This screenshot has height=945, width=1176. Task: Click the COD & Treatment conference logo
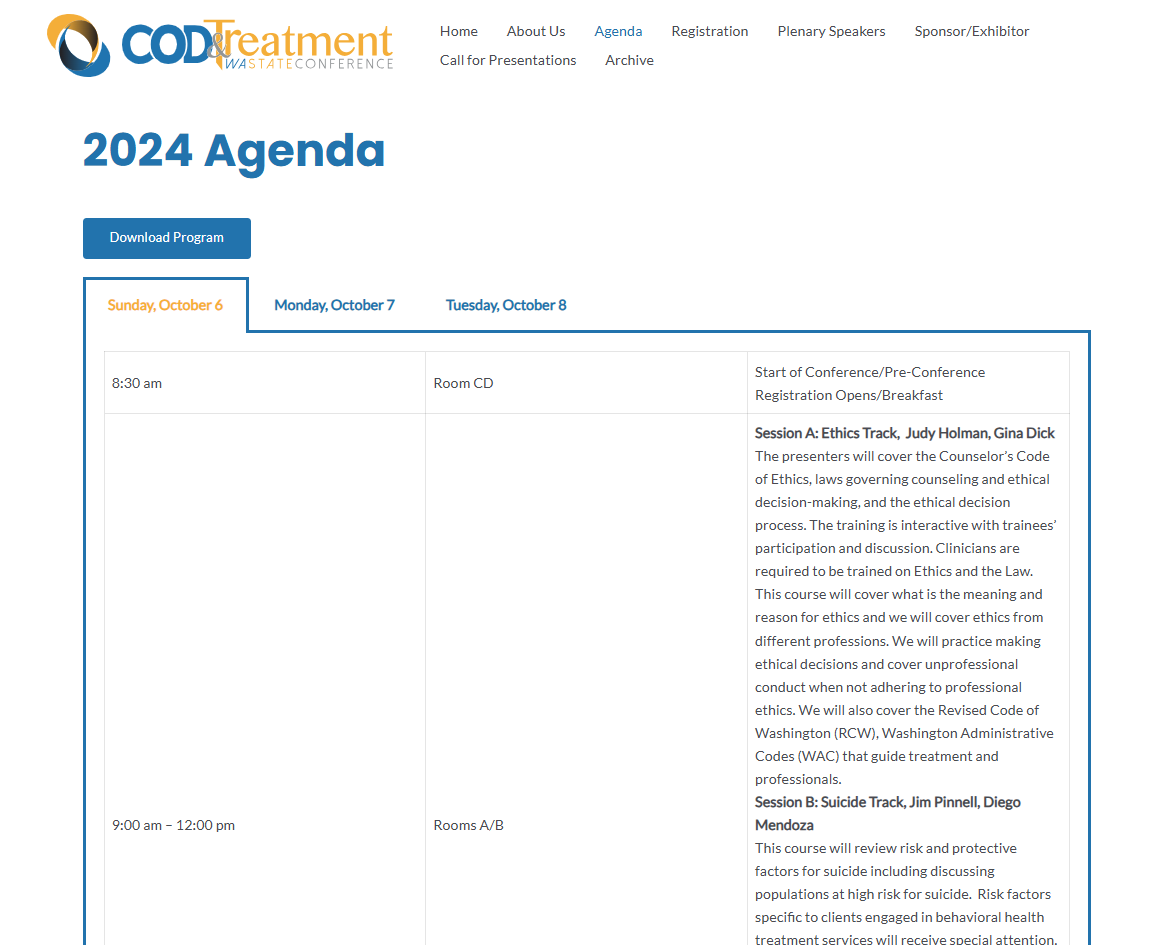pyautogui.click(x=220, y=45)
